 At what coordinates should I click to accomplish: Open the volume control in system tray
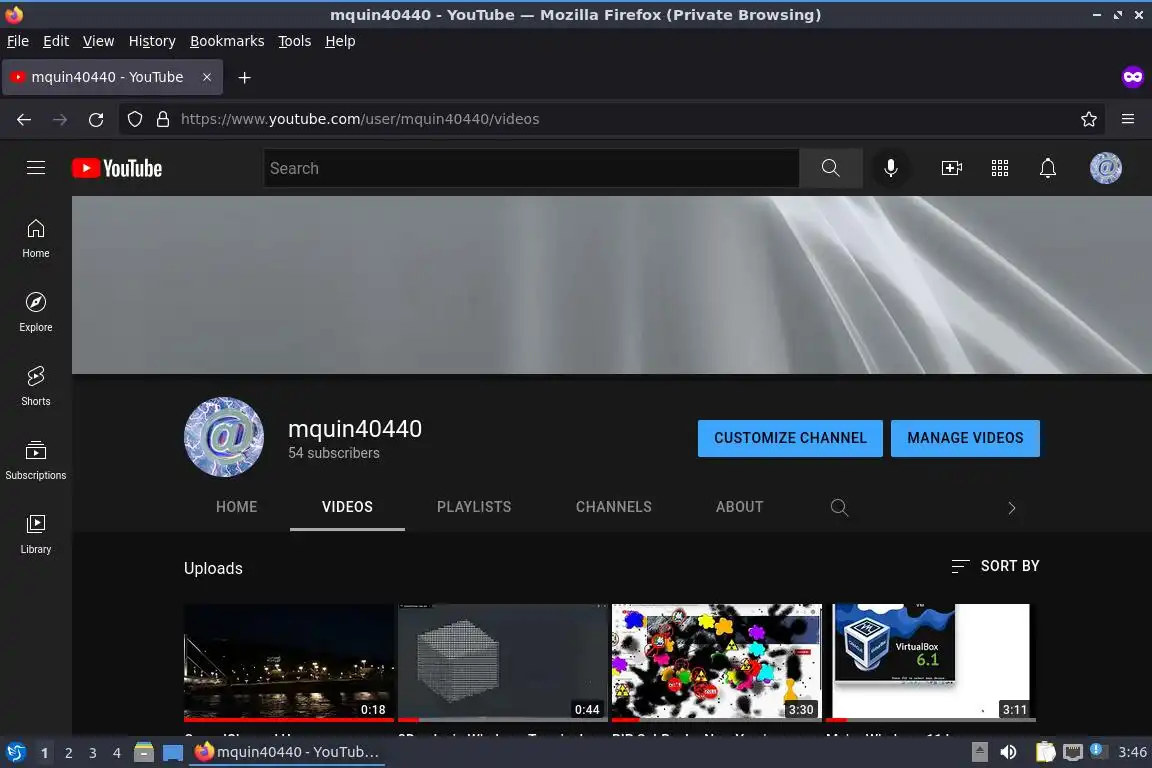1008,753
